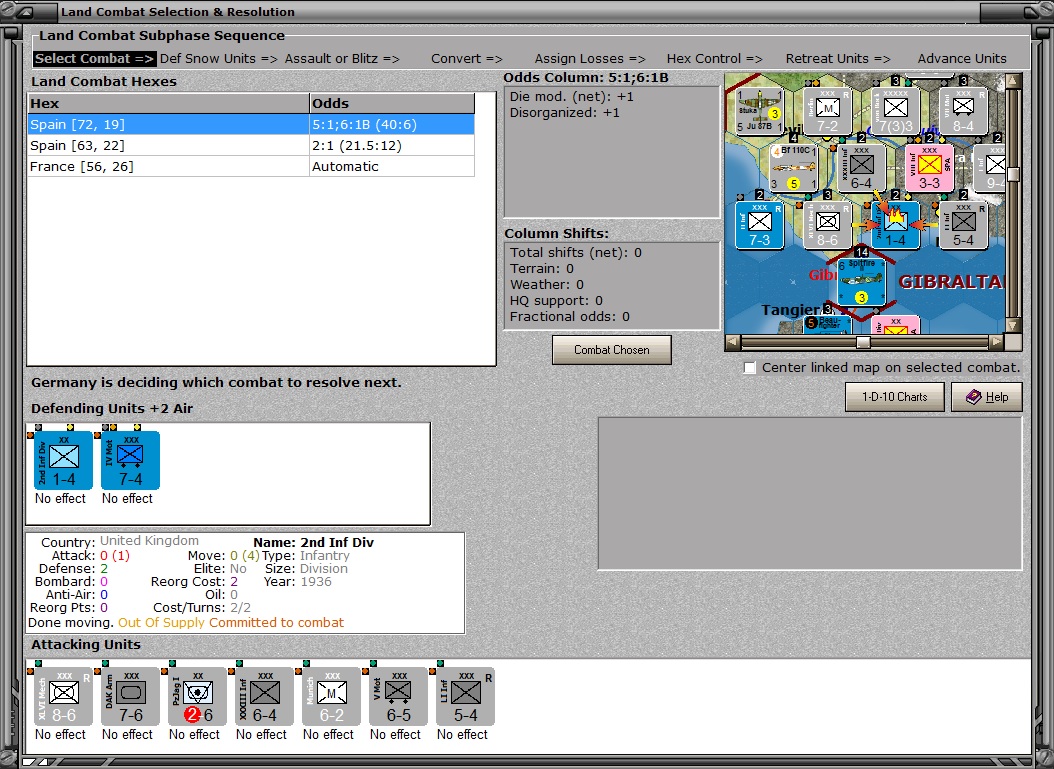Screen dimensions: 1054x769
Task: Click the 2:1 (21.5:12) odds cell
Action: [x=392, y=145]
